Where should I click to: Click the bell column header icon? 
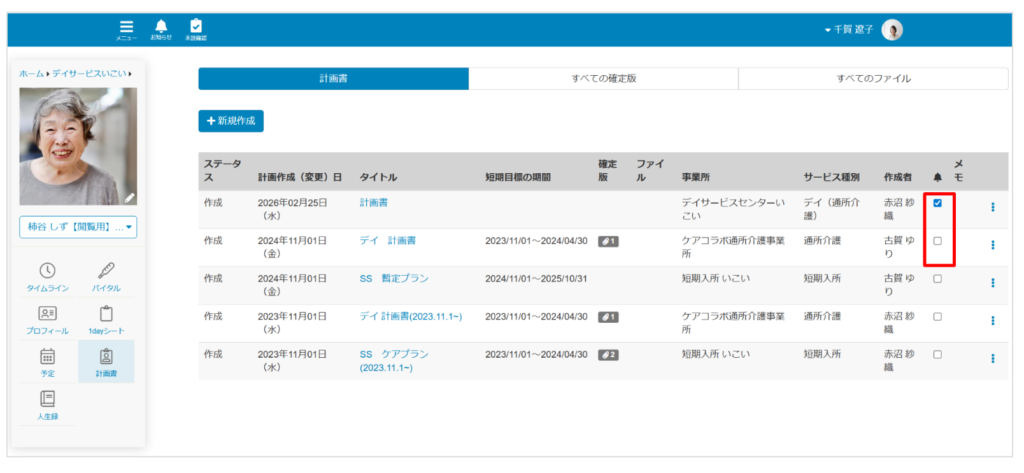tap(938, 177)
